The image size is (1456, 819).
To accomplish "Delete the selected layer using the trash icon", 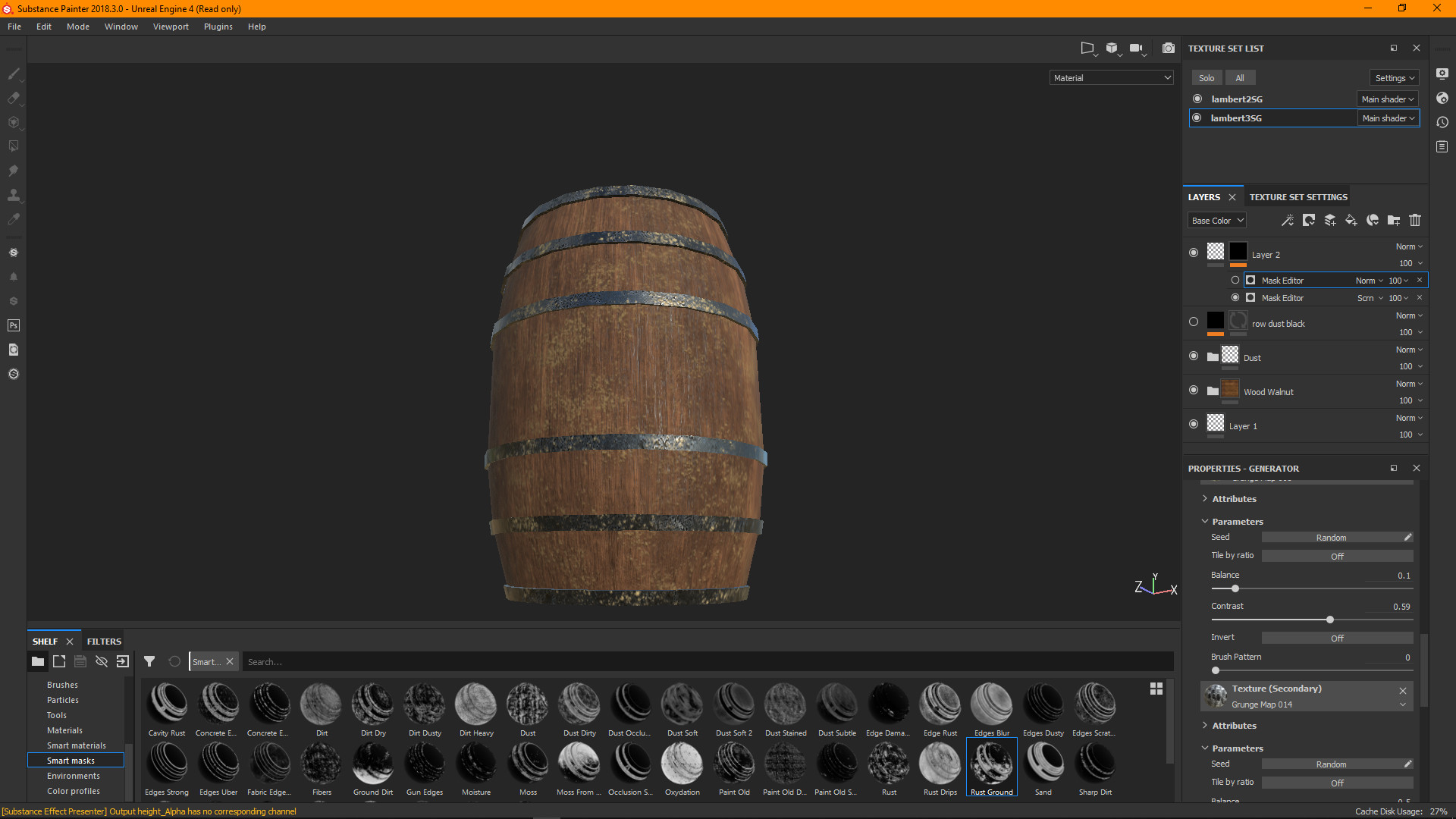I will coord(1415,220).
